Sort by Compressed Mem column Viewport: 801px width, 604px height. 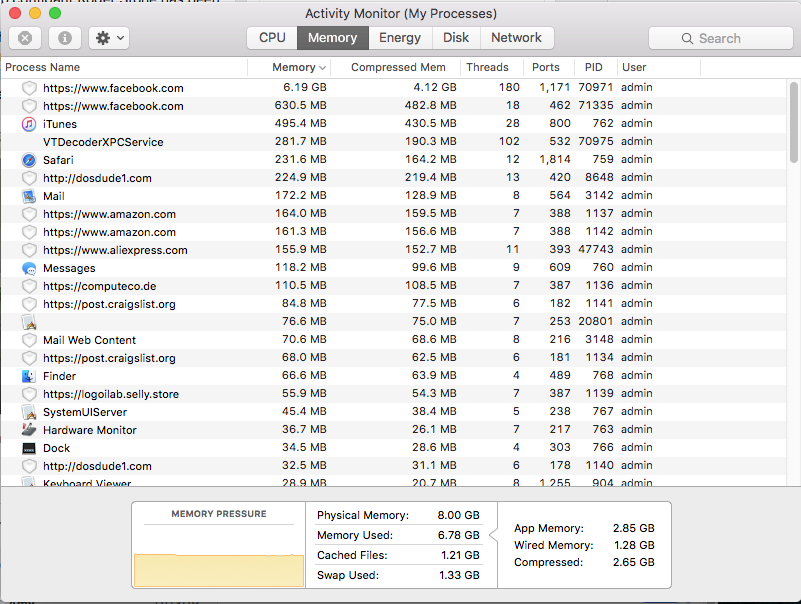click(398, 67)
